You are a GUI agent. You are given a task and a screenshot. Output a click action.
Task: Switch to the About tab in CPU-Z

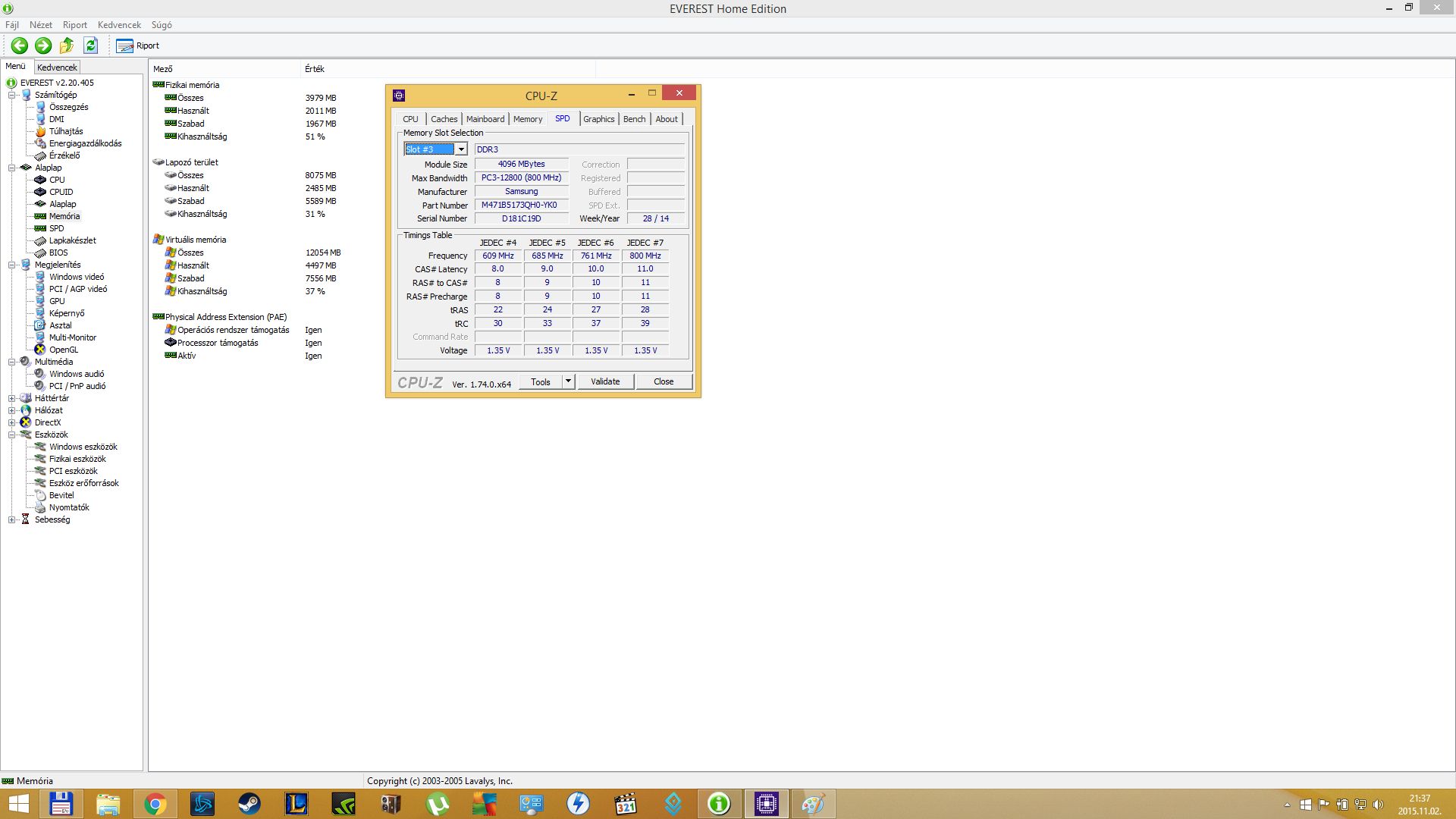(667, 119)
